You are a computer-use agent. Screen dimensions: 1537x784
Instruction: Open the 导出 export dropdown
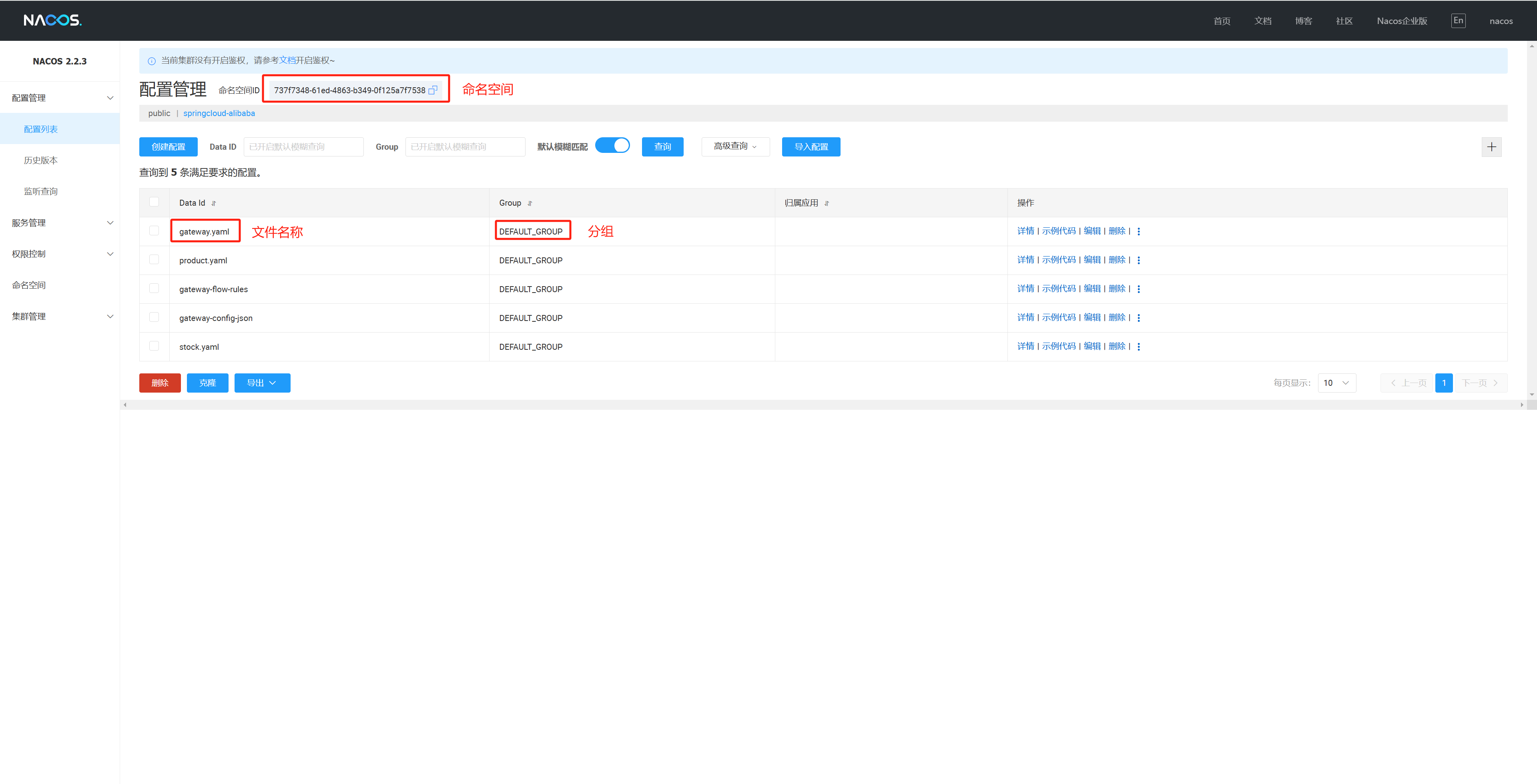[262, 383]
